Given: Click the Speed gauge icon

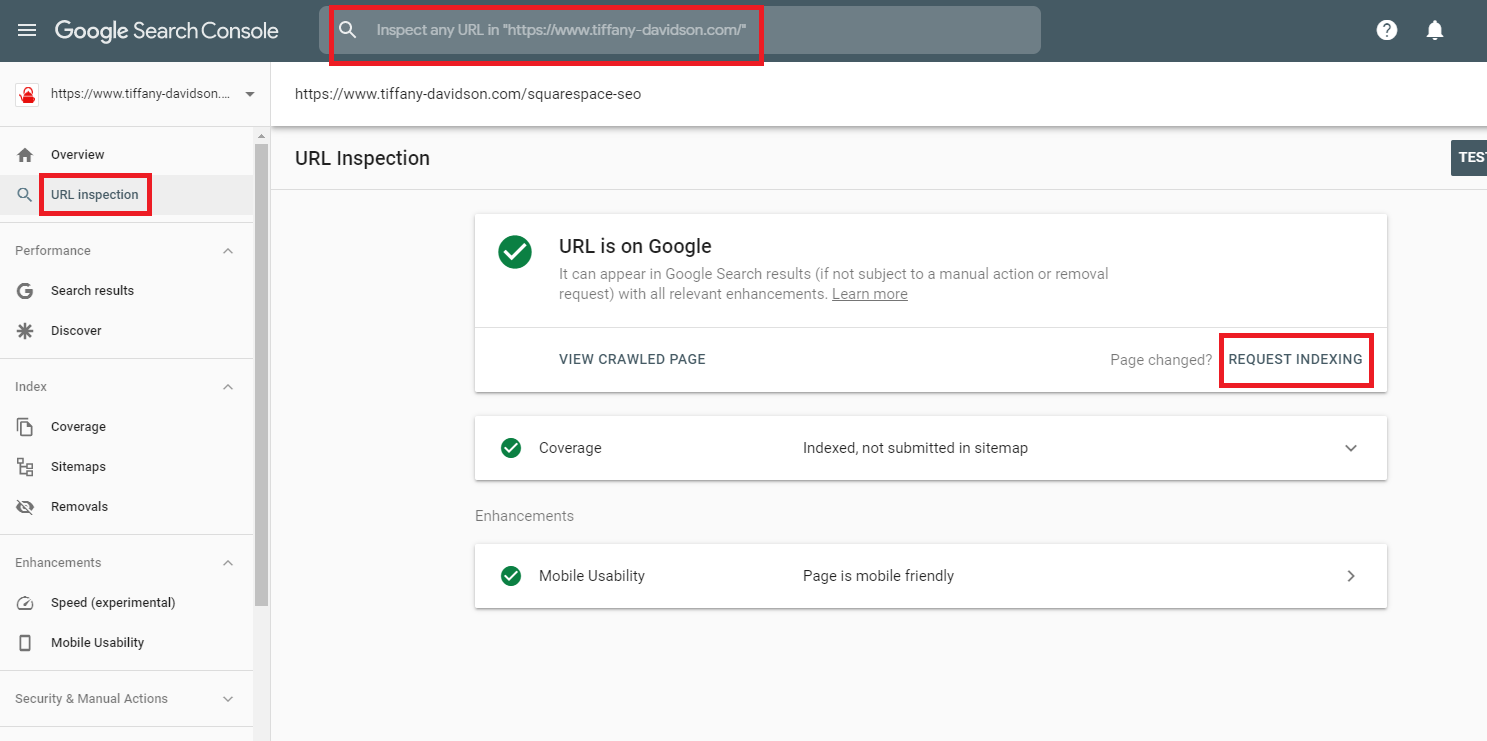Looking at the screenshot, I should (25, 603).
